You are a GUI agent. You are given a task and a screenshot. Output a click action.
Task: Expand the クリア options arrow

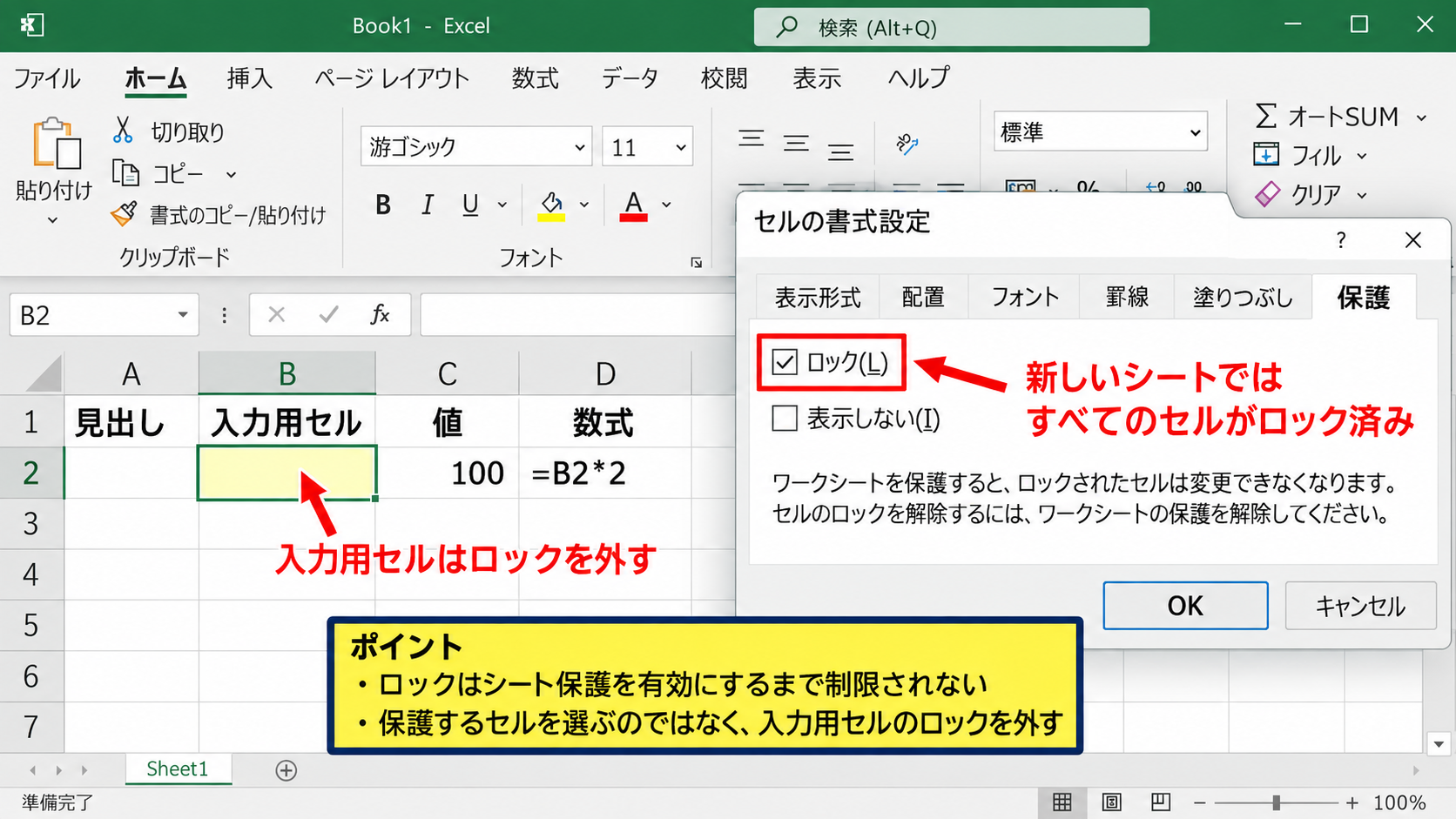(1362, 195)
